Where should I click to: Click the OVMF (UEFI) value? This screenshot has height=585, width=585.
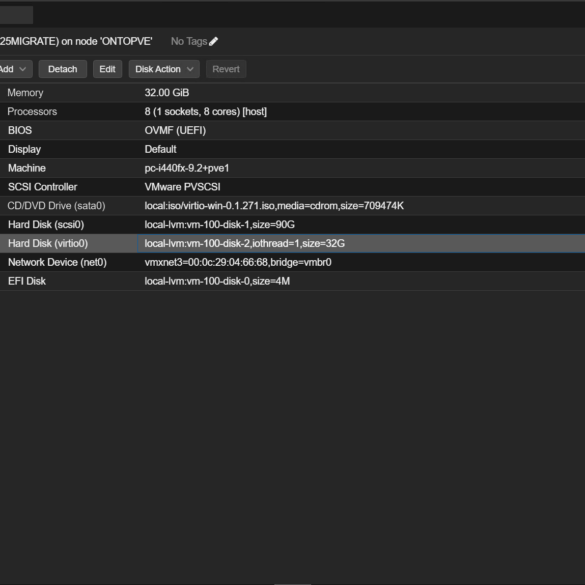click(x=175, y=131)
